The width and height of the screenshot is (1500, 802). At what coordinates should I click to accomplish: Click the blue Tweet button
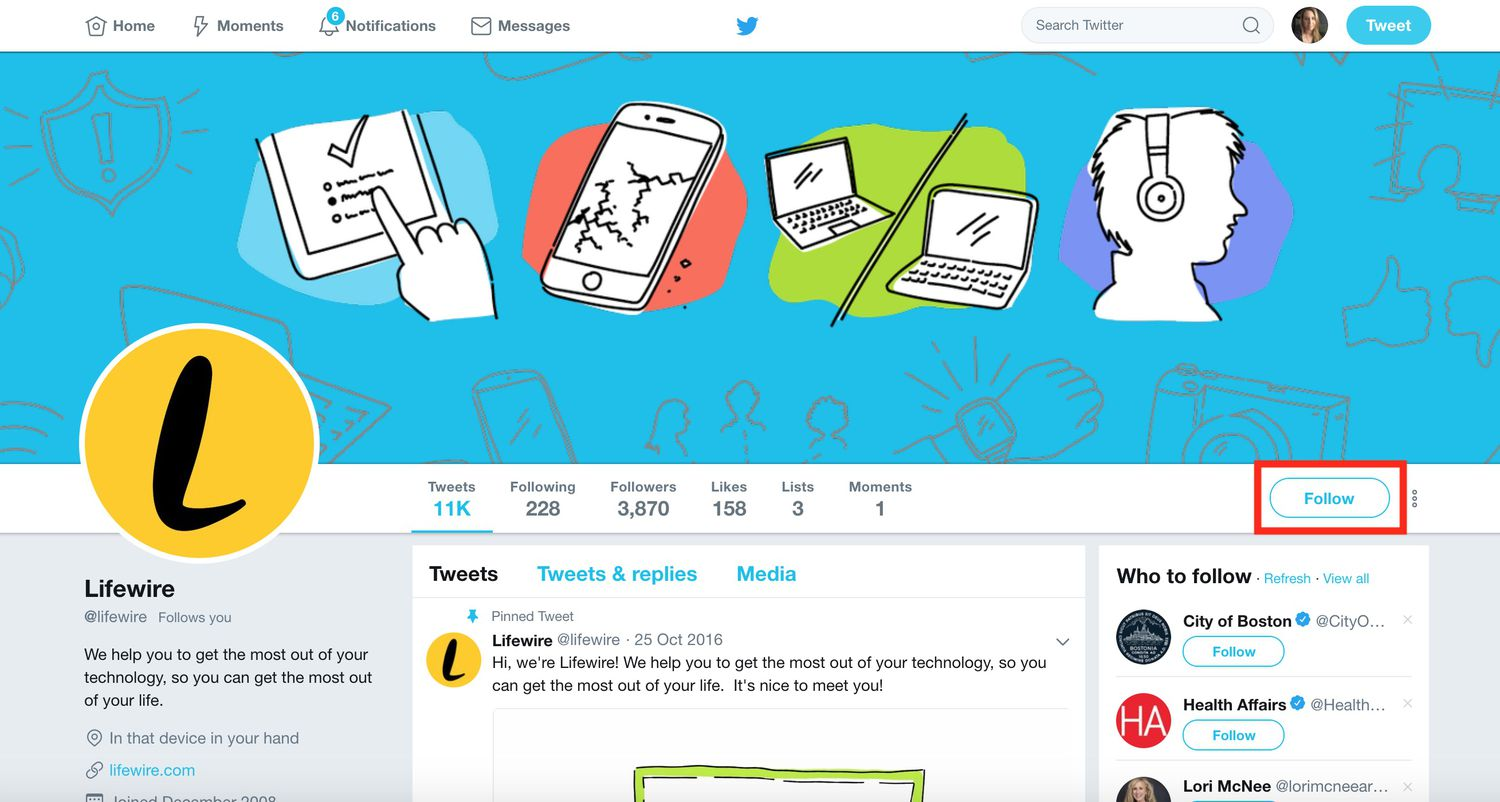click(1388, 26)
